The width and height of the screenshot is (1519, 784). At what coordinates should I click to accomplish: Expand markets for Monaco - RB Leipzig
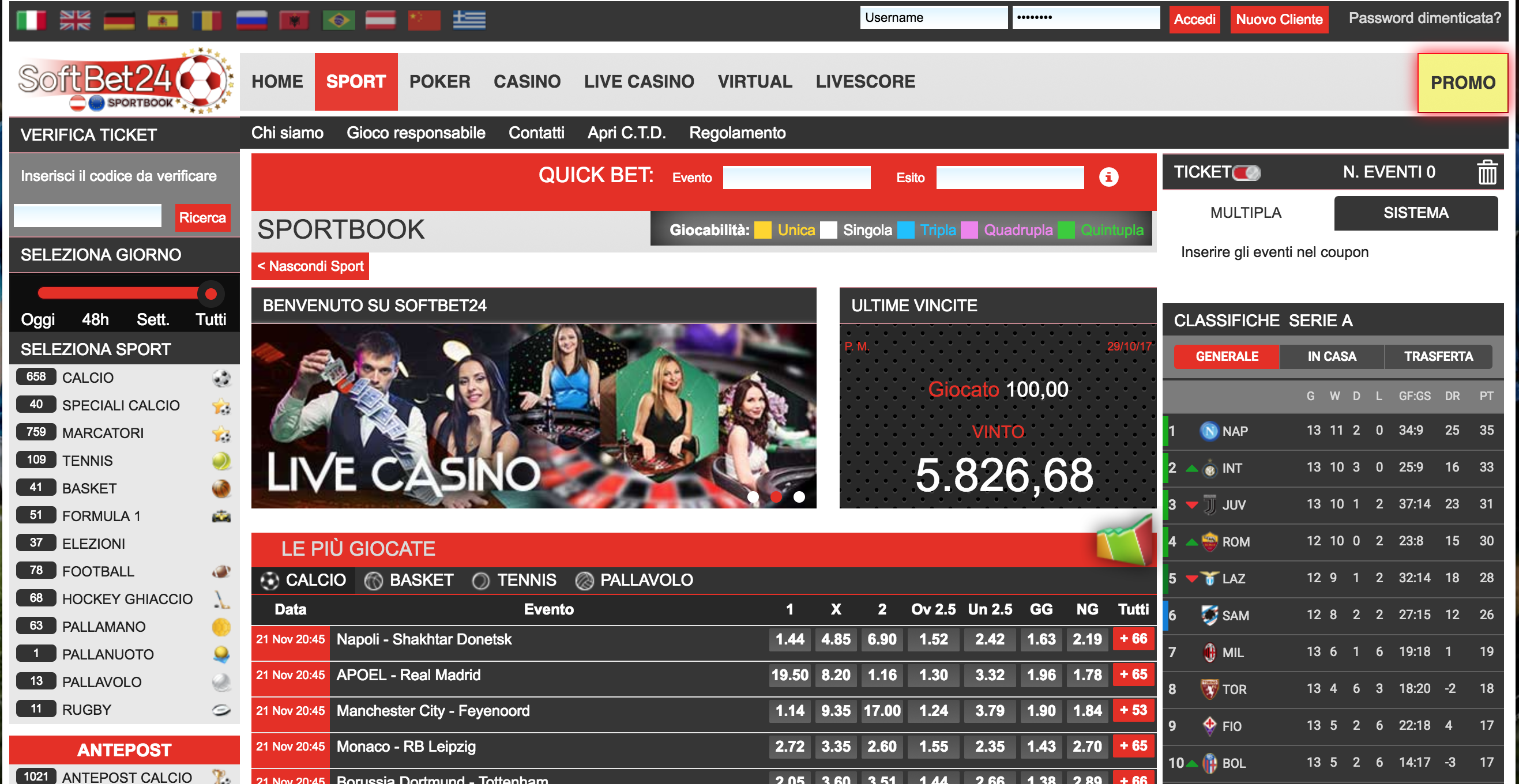tap(1133, 747)
